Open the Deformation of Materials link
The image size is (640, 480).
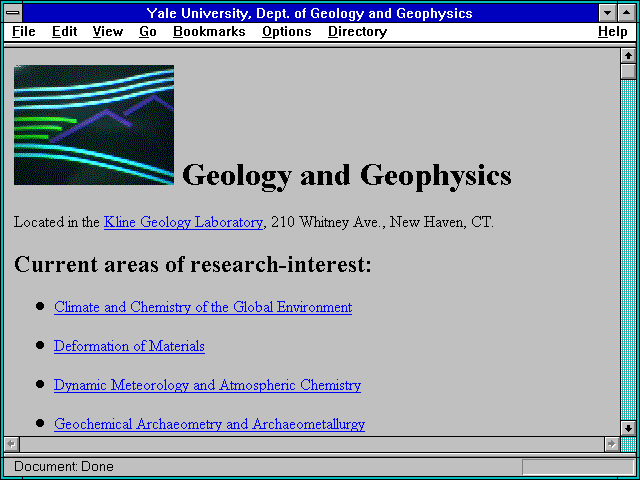pyautogui.click(x=129, y=346)
